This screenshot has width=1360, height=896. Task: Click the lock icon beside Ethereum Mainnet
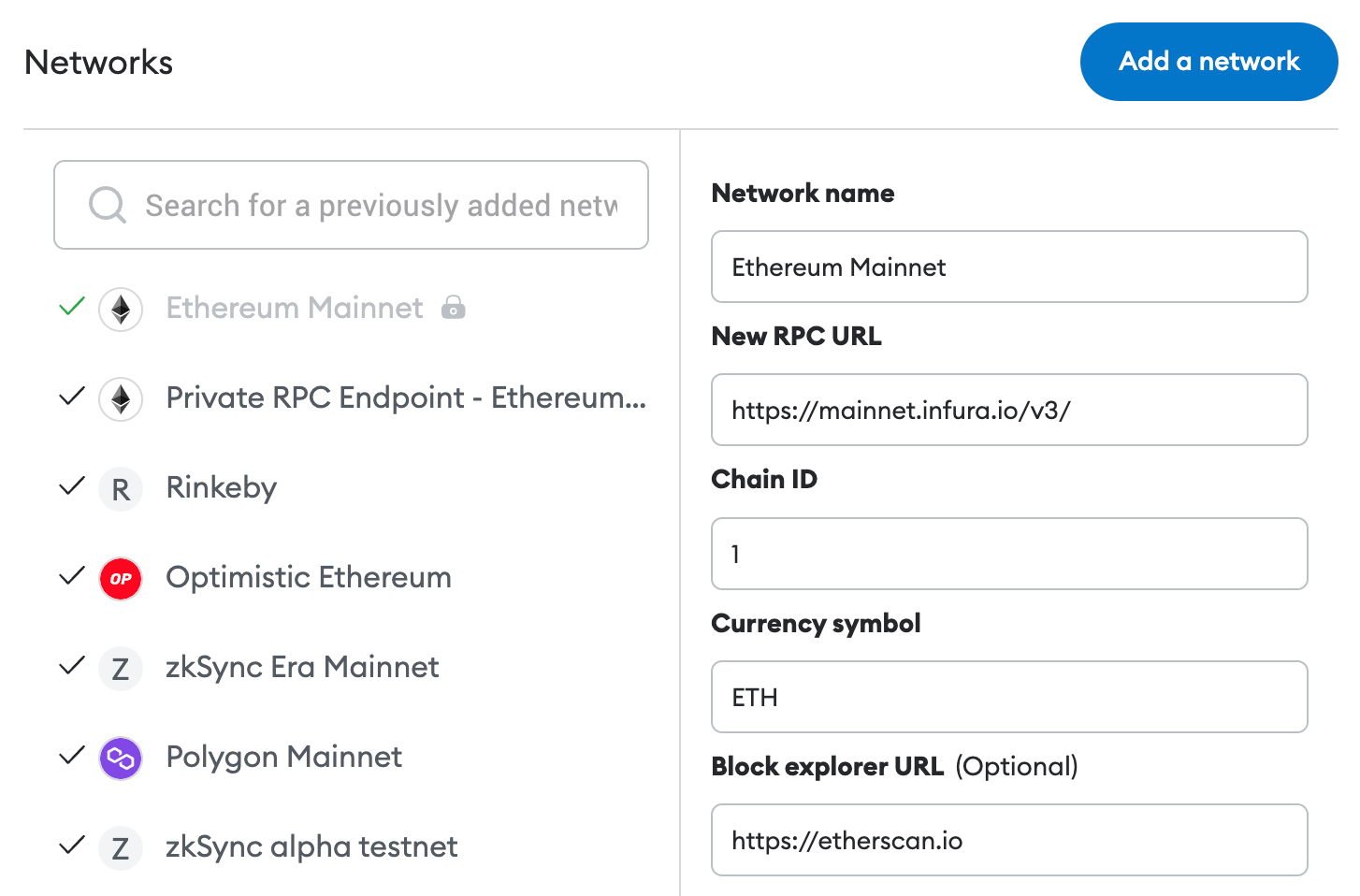(454, 307)
